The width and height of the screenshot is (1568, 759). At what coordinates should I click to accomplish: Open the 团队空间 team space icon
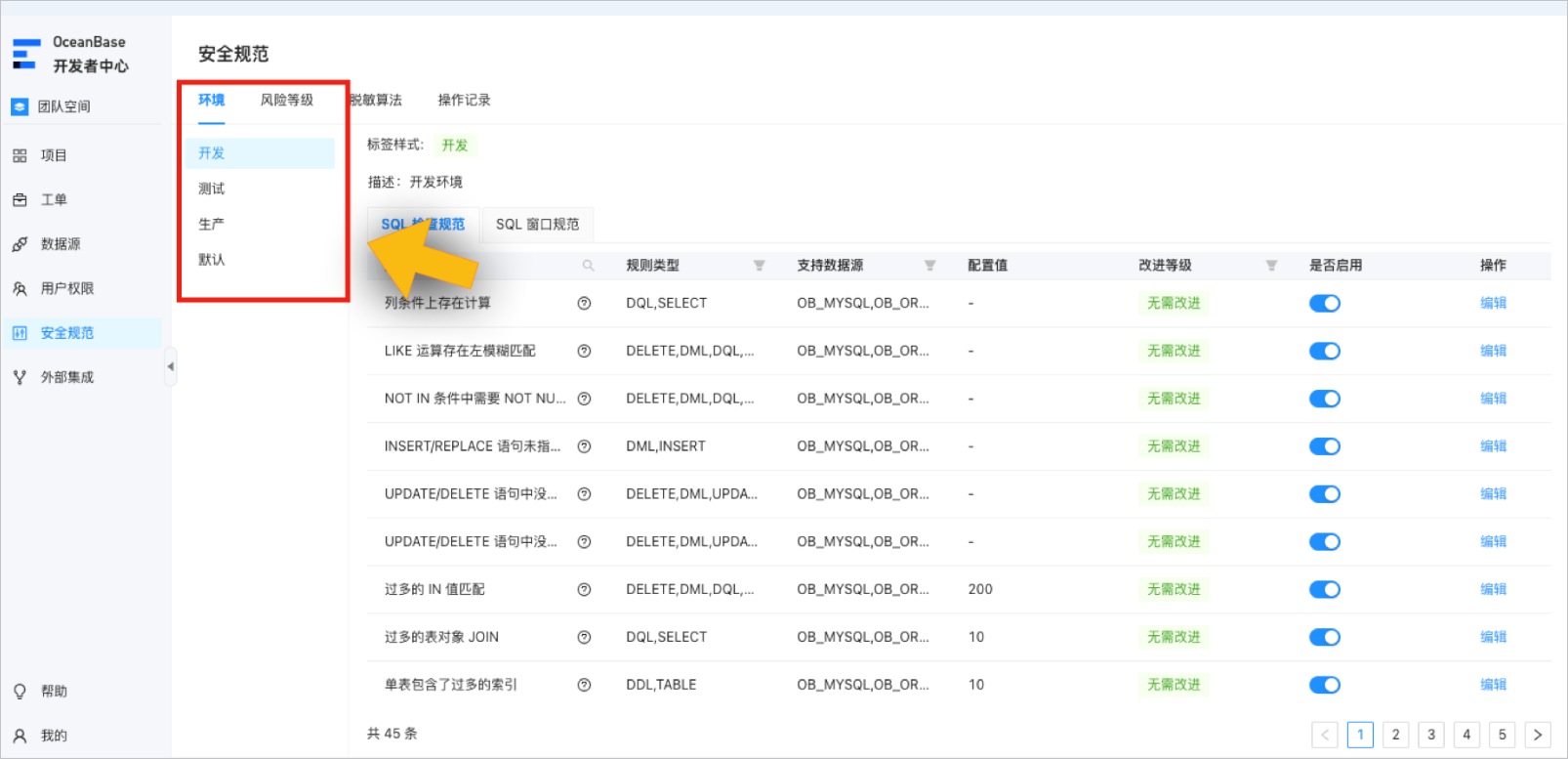coord(20,106)
